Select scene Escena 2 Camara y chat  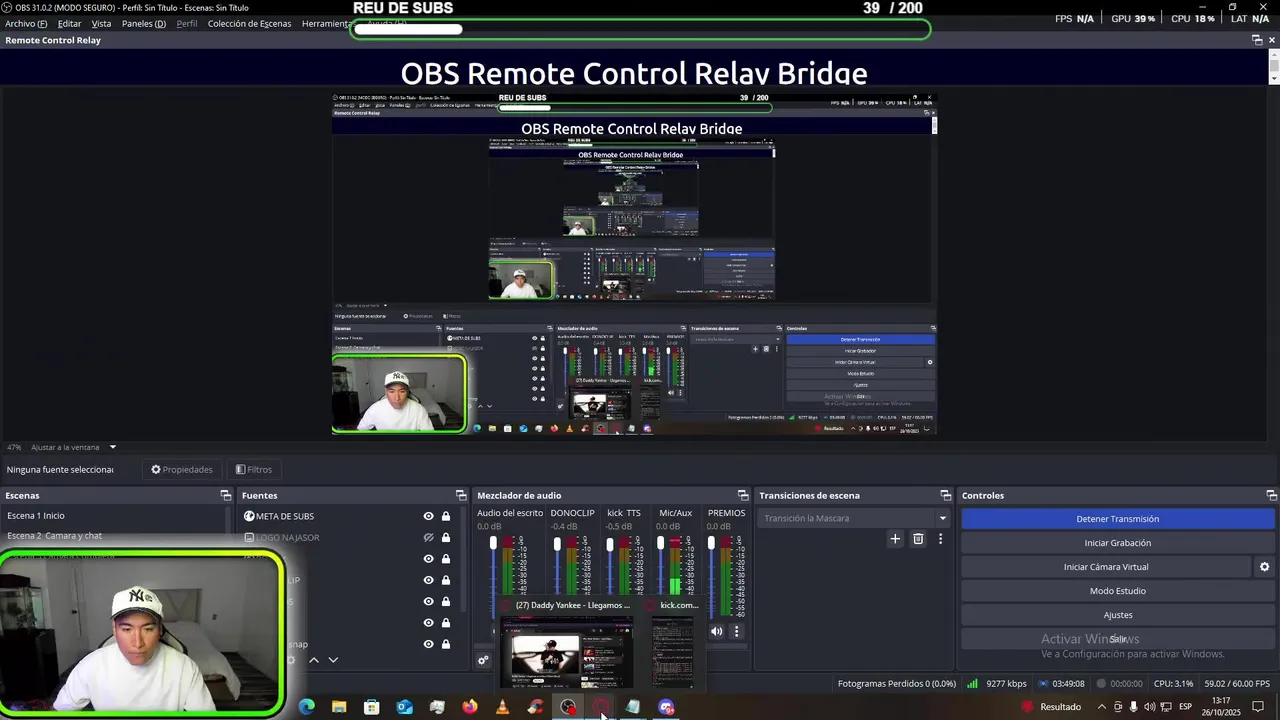pyautogui.click(x=115, y=536)
